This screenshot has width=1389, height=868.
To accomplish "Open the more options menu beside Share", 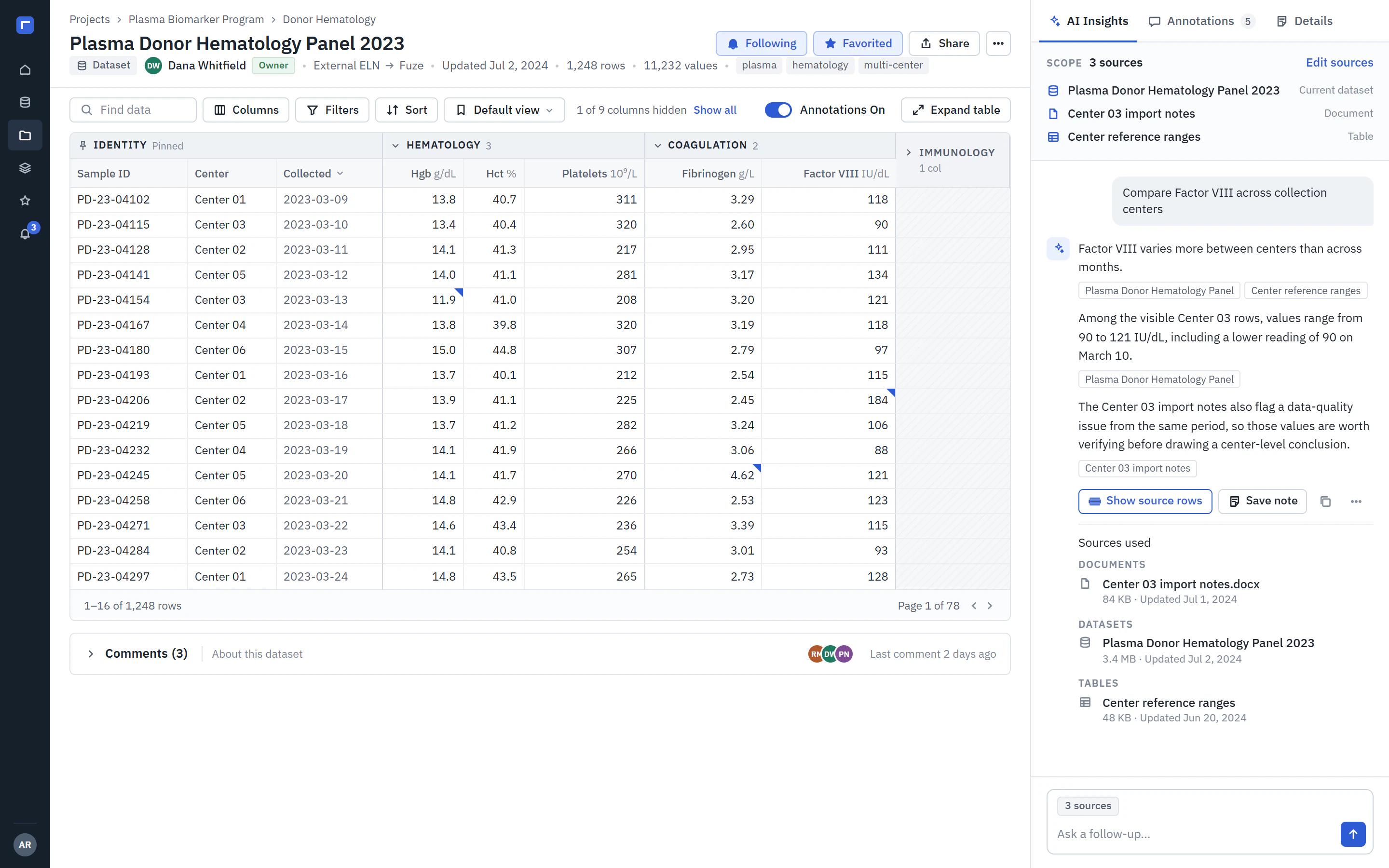I will pos(998,43).
